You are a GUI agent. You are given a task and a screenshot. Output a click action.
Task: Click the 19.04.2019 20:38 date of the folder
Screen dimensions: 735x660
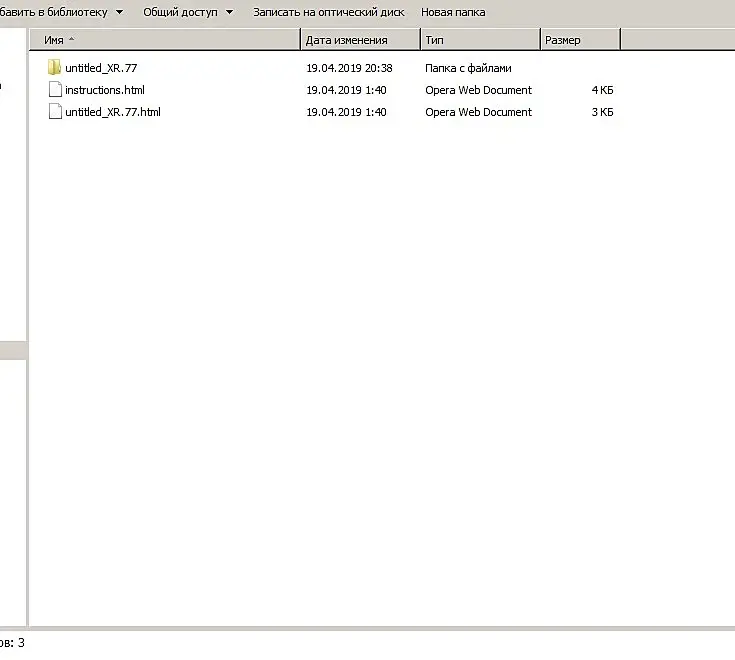(x=349, y=68)
